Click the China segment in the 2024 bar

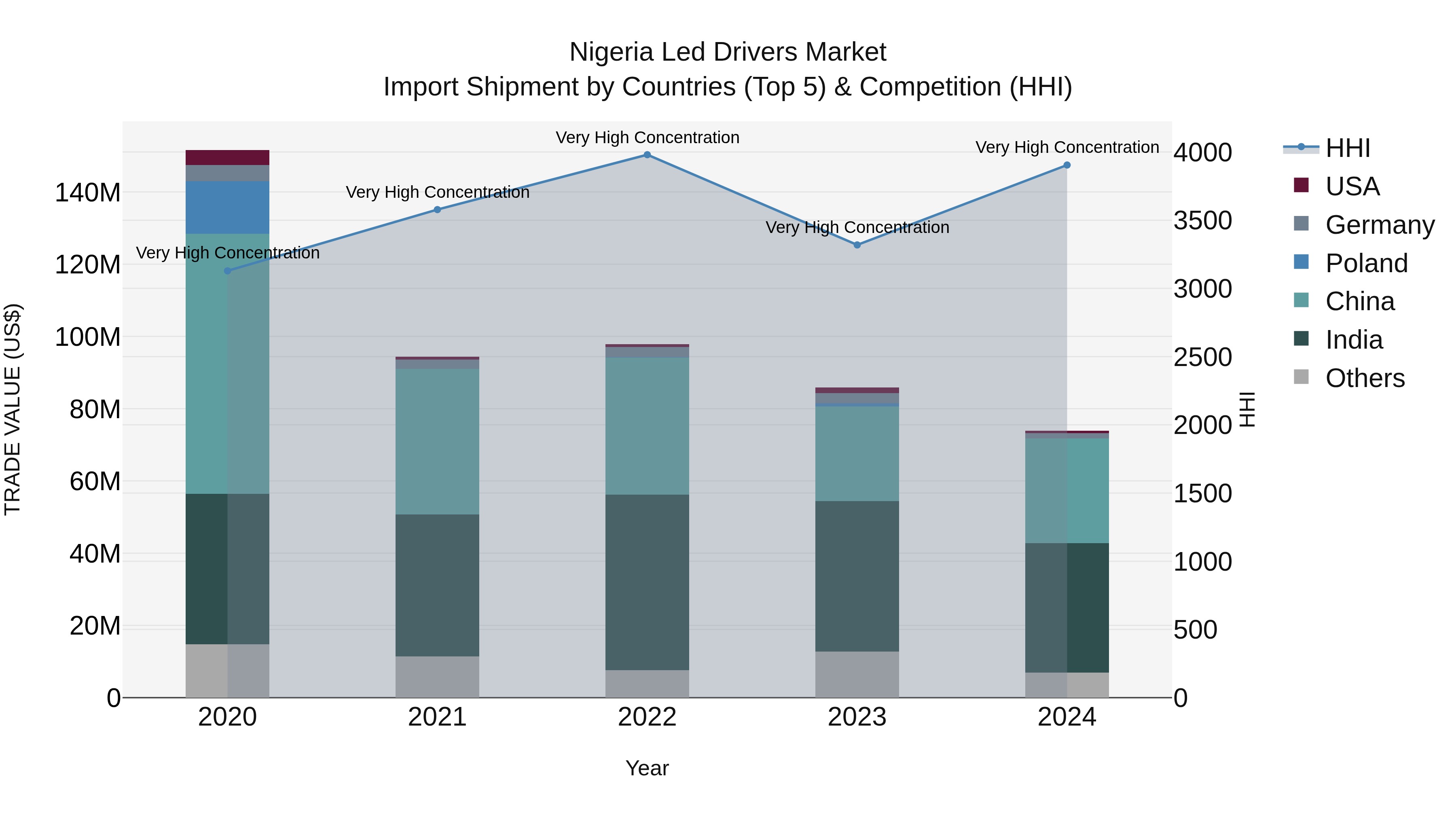tap(1067, 491)
